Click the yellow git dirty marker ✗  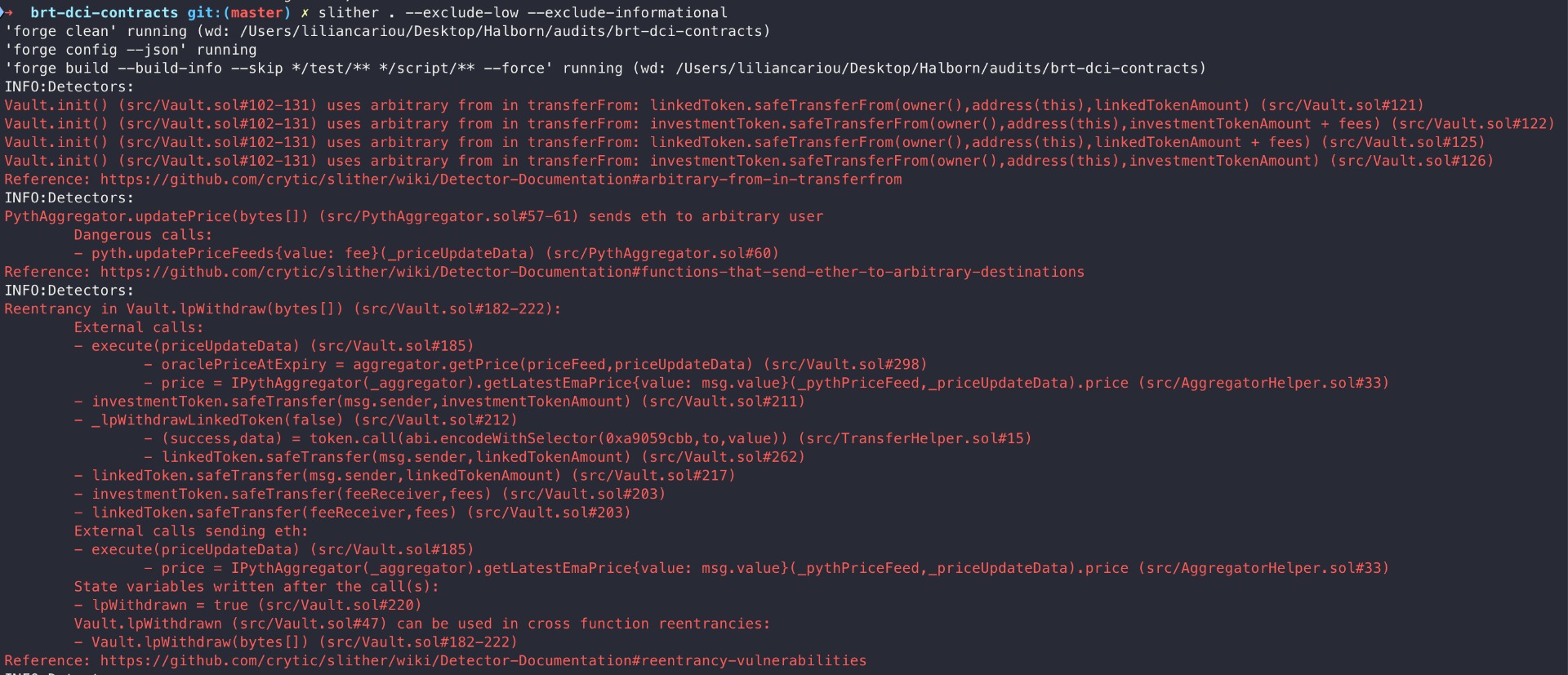coord(305,13)
